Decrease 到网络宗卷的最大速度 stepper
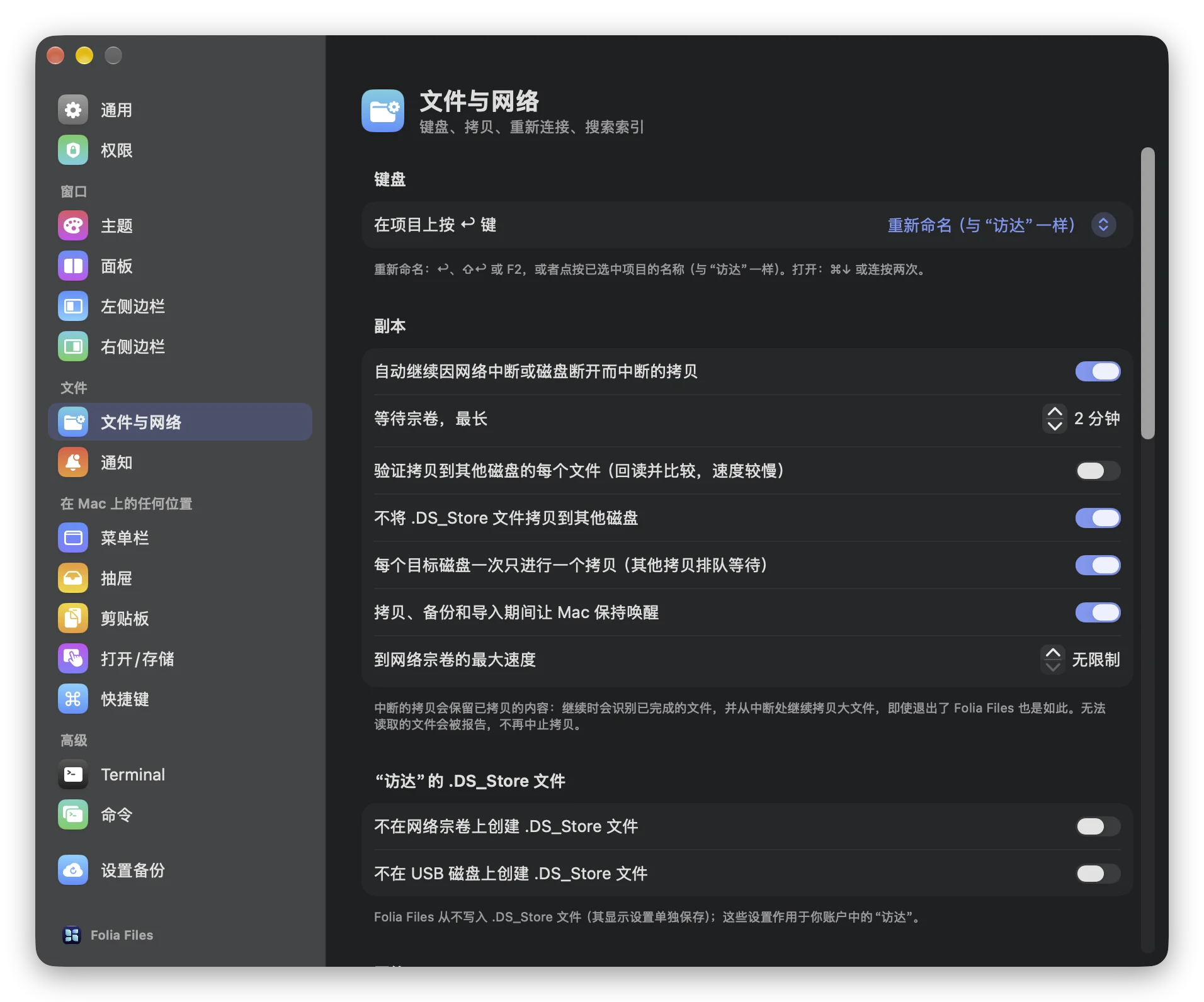This screenshot has height=1002, width=1204. (1053, 667)
